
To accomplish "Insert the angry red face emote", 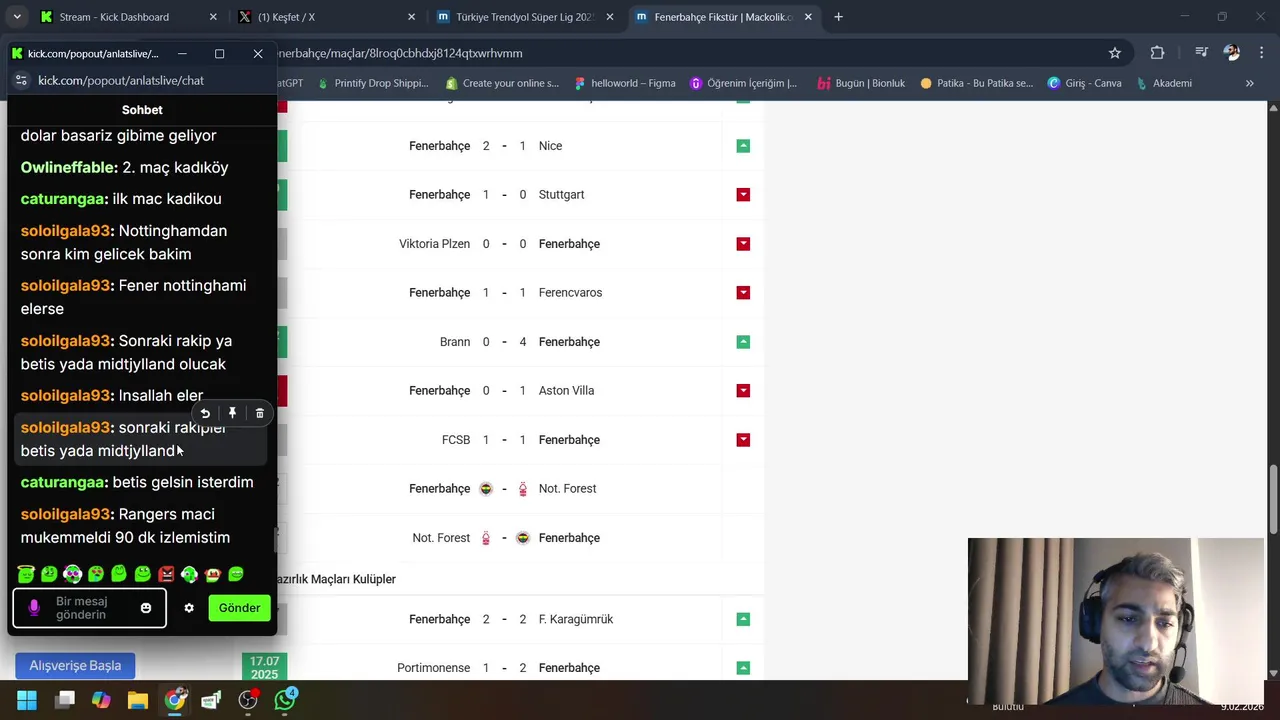I will coord(166,574).
